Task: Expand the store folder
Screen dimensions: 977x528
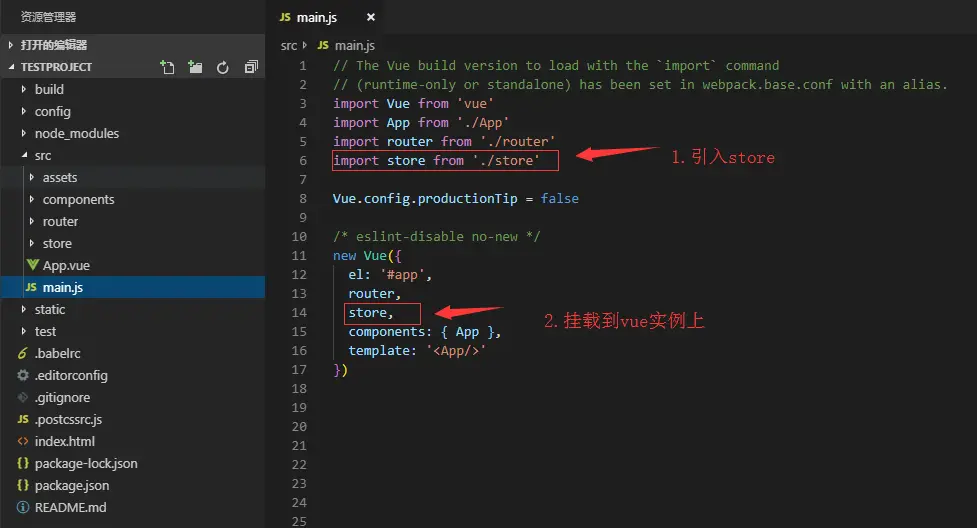Action: pyautogui.click(x=32, y=243)
